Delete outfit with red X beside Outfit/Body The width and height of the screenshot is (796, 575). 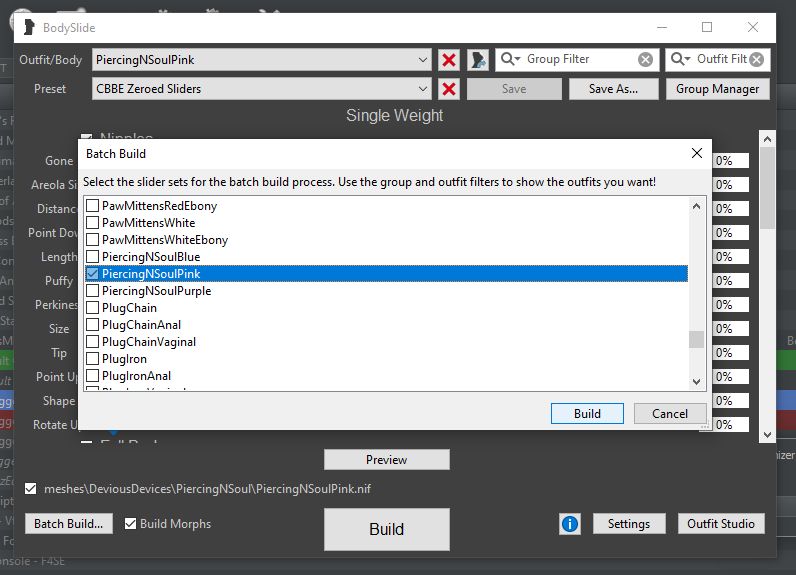pyautogui.click(x=449, y=60)
